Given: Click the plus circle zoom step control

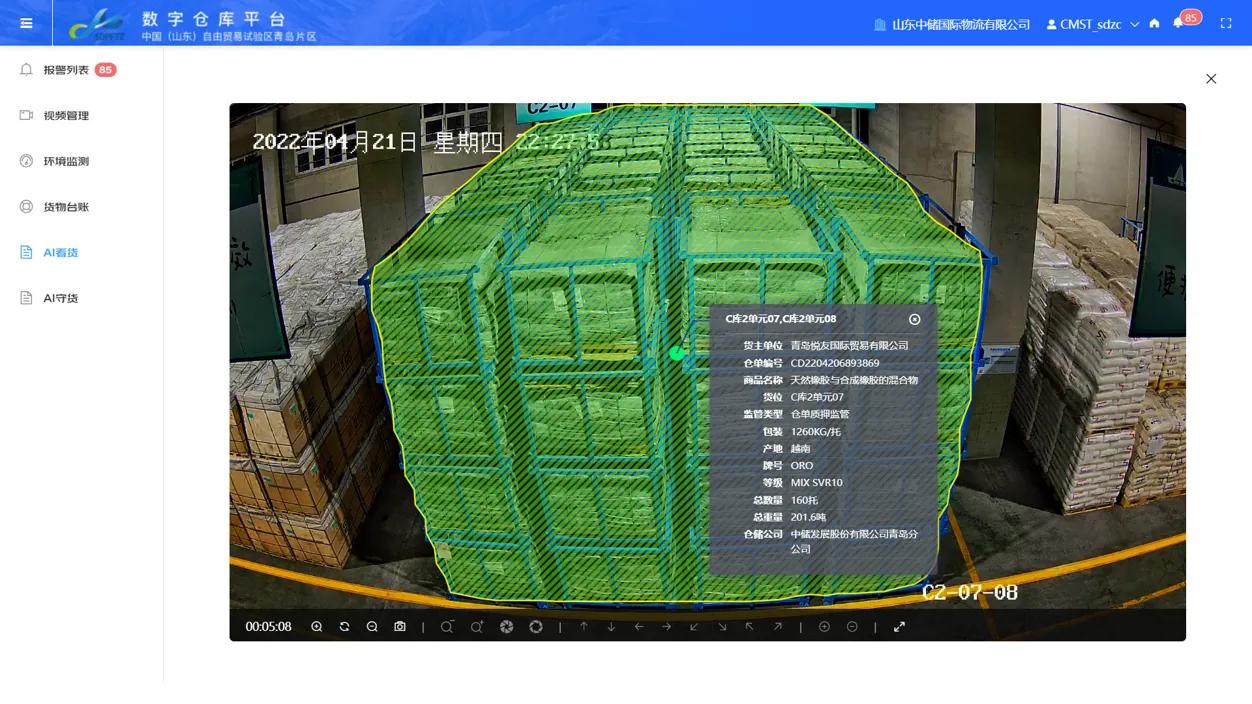Looking at the screenshot, I should pyautogui.click(x=824, y=626).
